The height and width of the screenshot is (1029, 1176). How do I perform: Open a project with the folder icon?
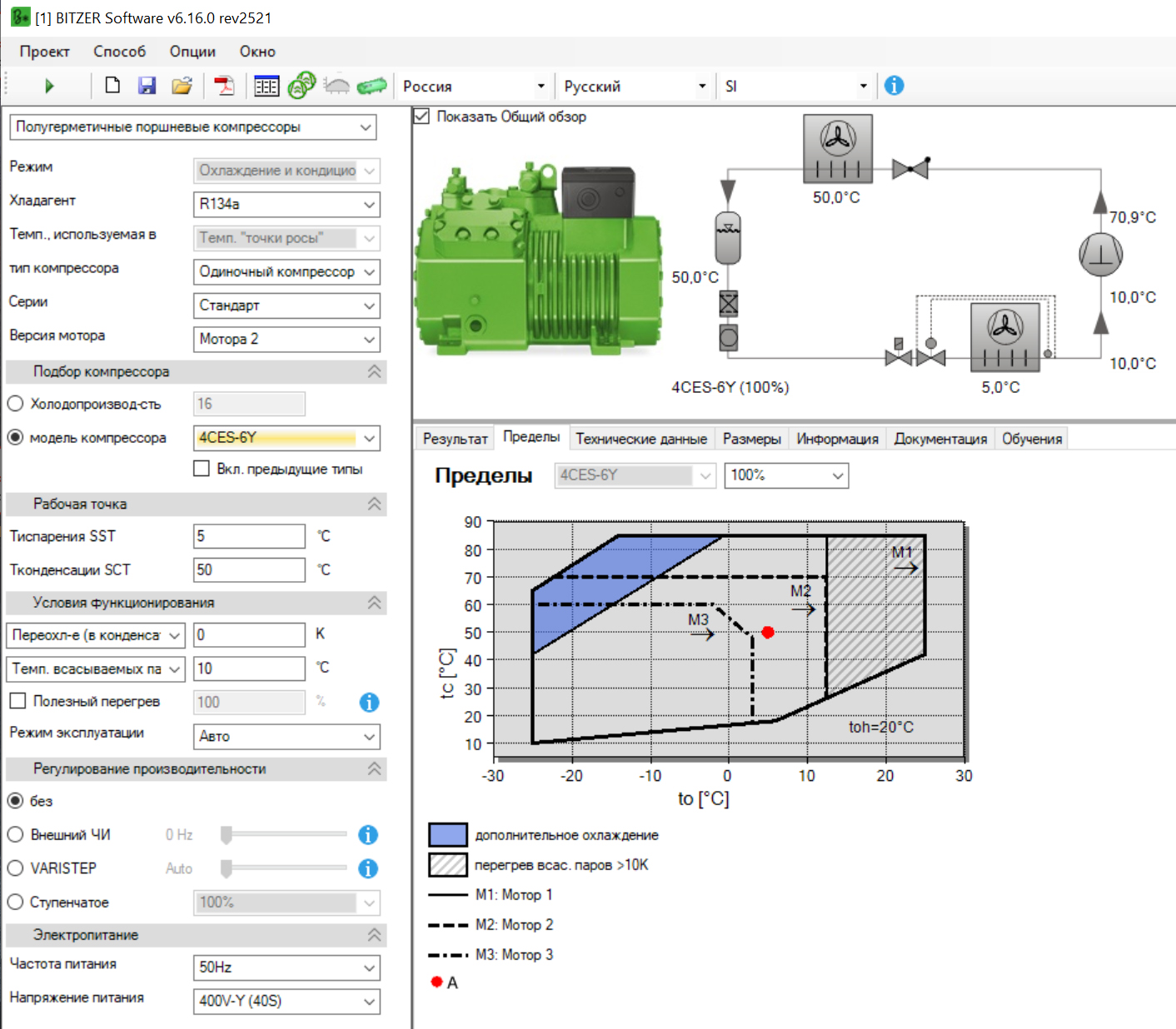coord(182,85)
